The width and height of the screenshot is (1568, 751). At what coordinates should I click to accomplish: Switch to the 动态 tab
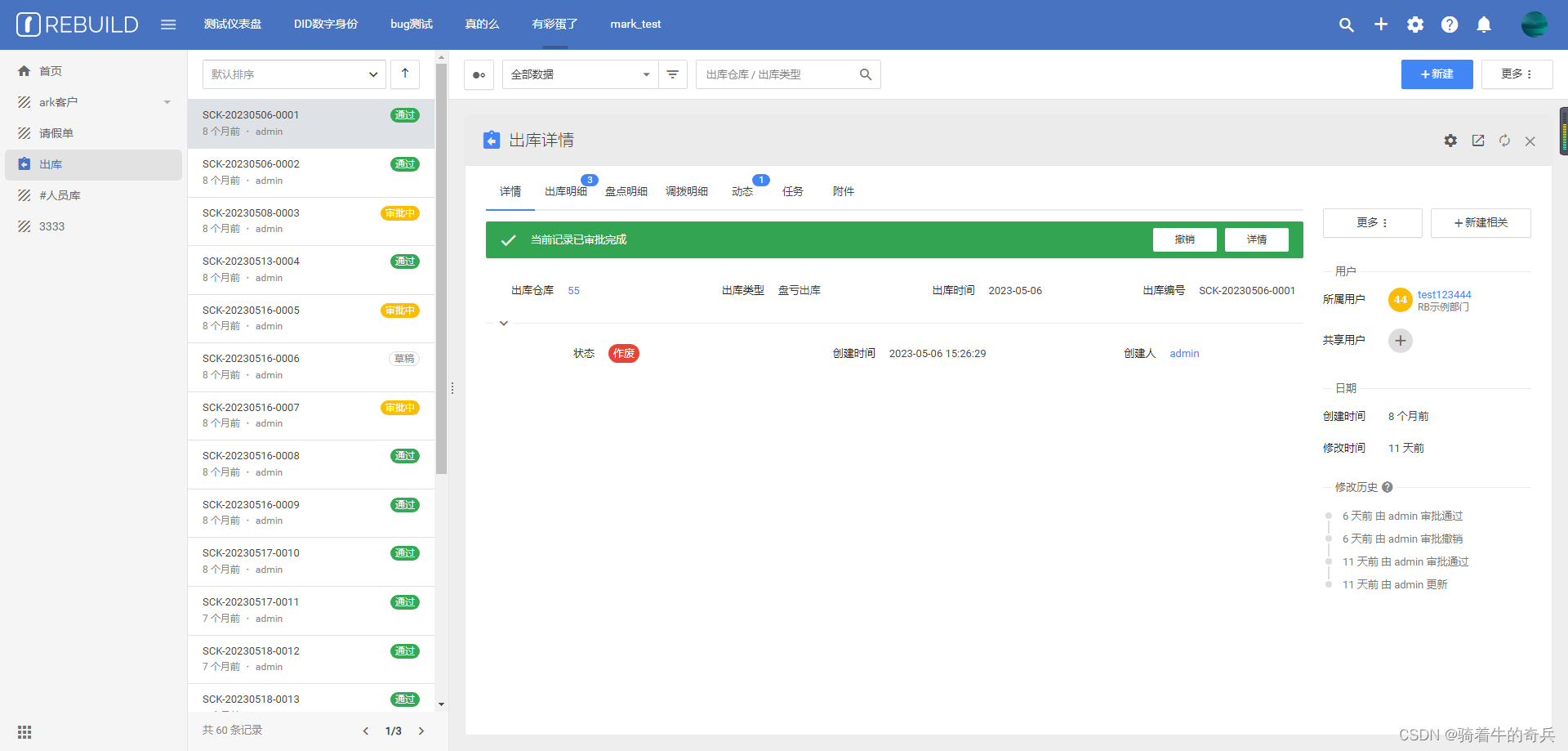[x=742, y=192]
